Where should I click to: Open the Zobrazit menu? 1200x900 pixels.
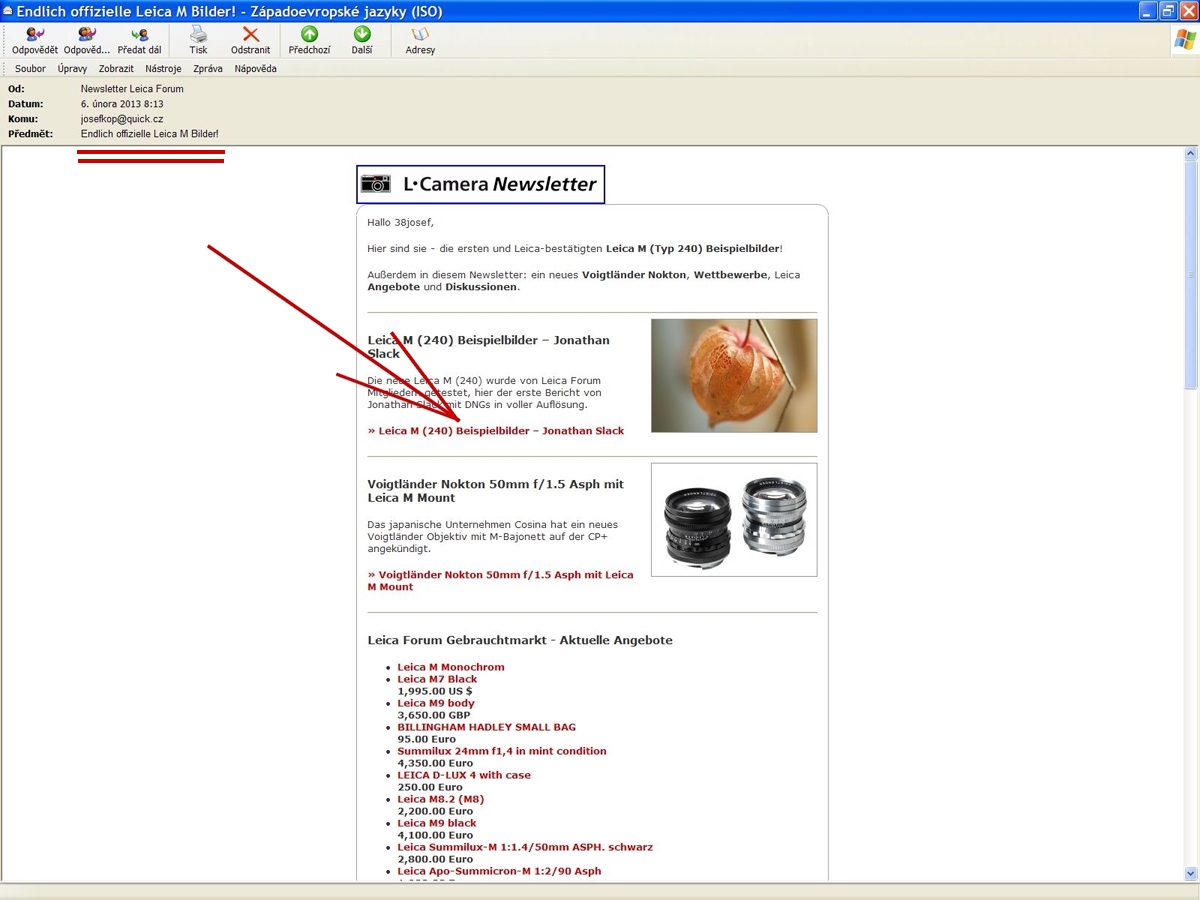[x=116, y=69]
